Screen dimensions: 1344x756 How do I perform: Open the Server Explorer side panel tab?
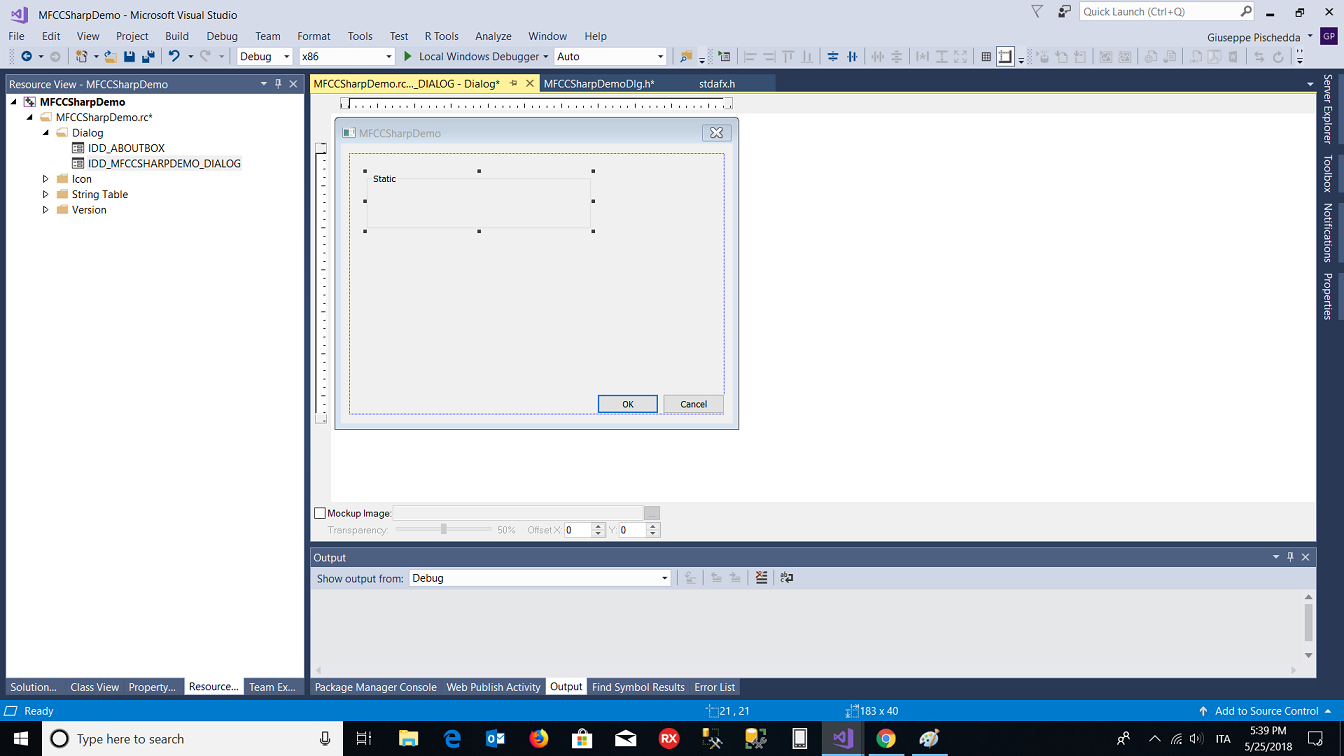(1328, 108)
